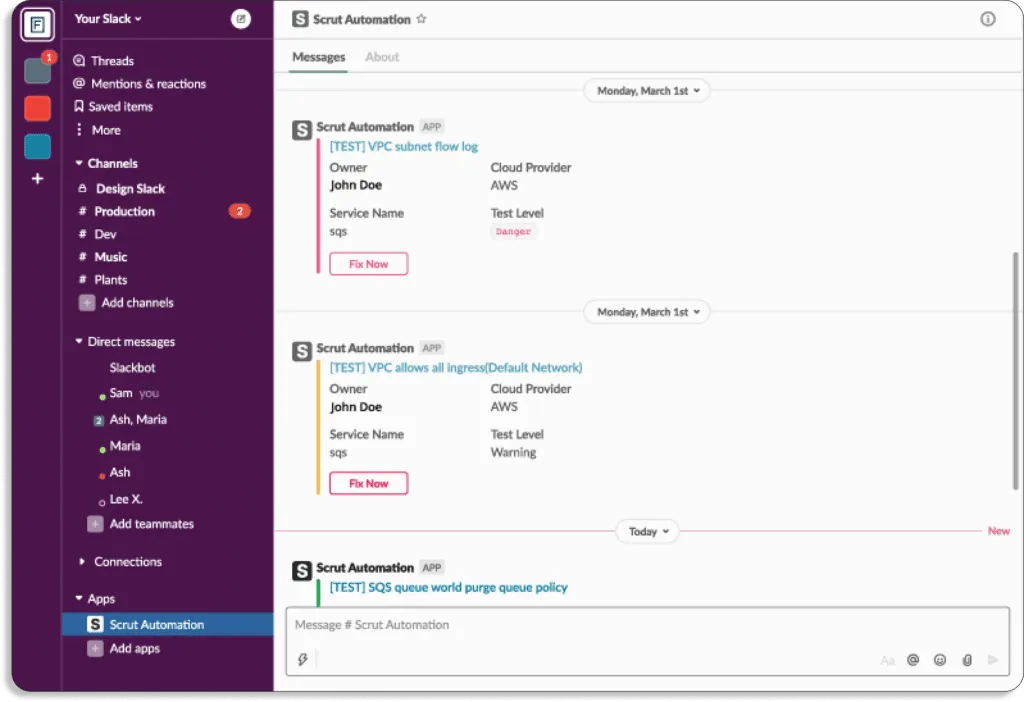Open the emoji picker icon
Viewport: 1024px width, 702px height.
click(940, 660)
